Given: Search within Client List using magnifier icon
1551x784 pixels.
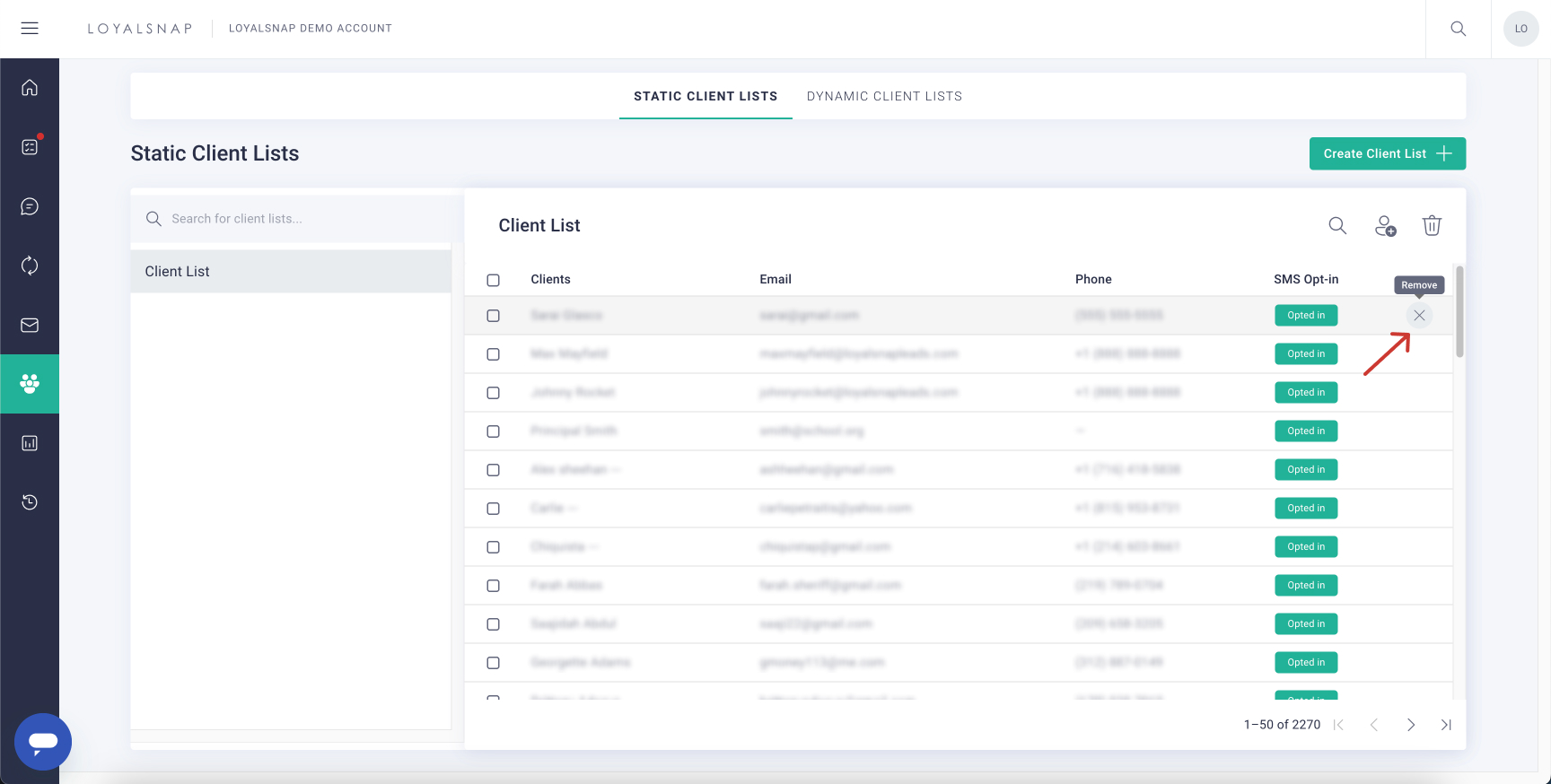Looking at the screenshot, I should [1337, 226].
